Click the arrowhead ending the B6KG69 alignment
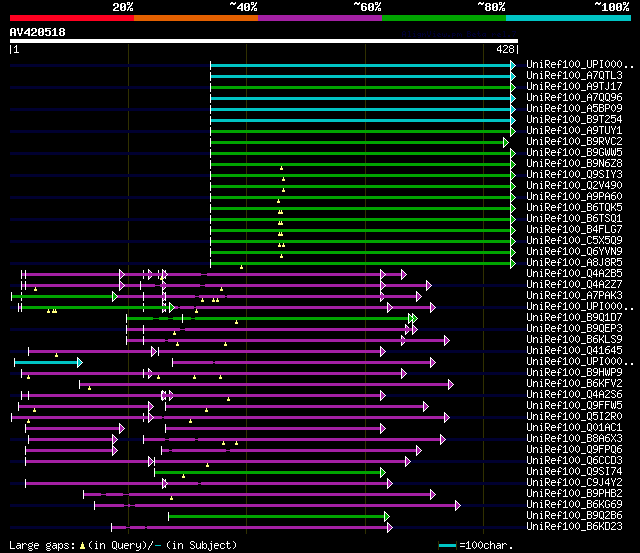This screenshot has width=640, height=553. pyautogui.click(x=458, y=506)
